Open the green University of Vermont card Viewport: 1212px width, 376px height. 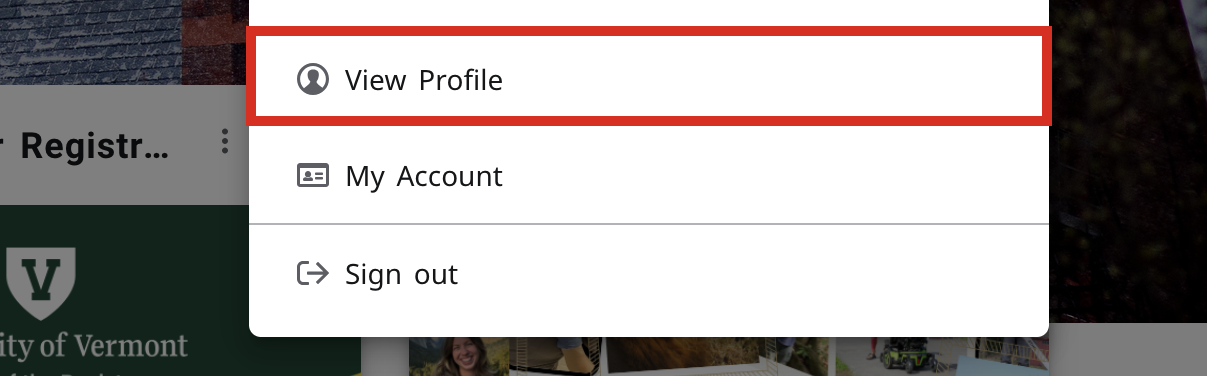point(180,290)
